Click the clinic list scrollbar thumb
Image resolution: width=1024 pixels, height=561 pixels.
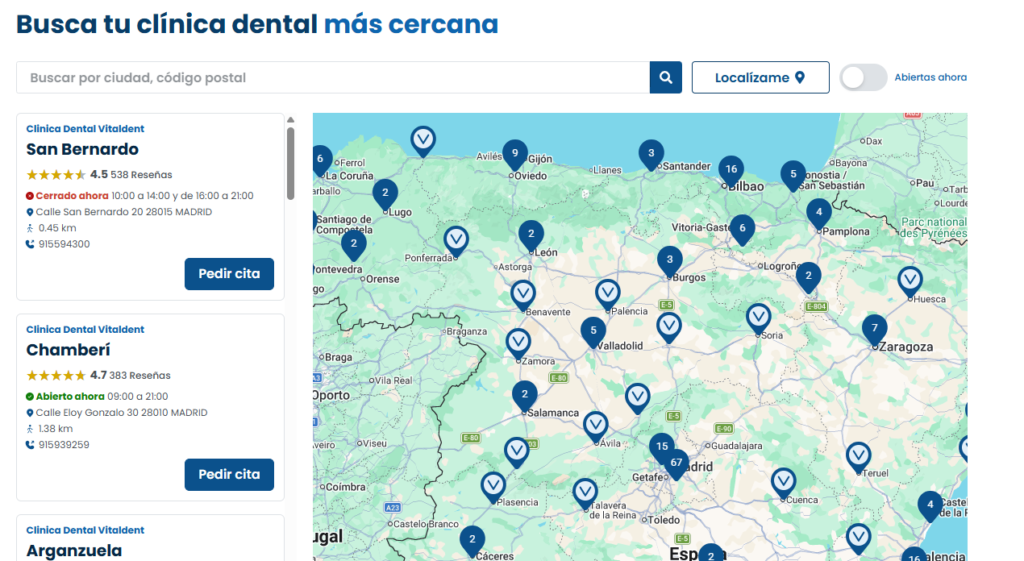pos(291,163)
